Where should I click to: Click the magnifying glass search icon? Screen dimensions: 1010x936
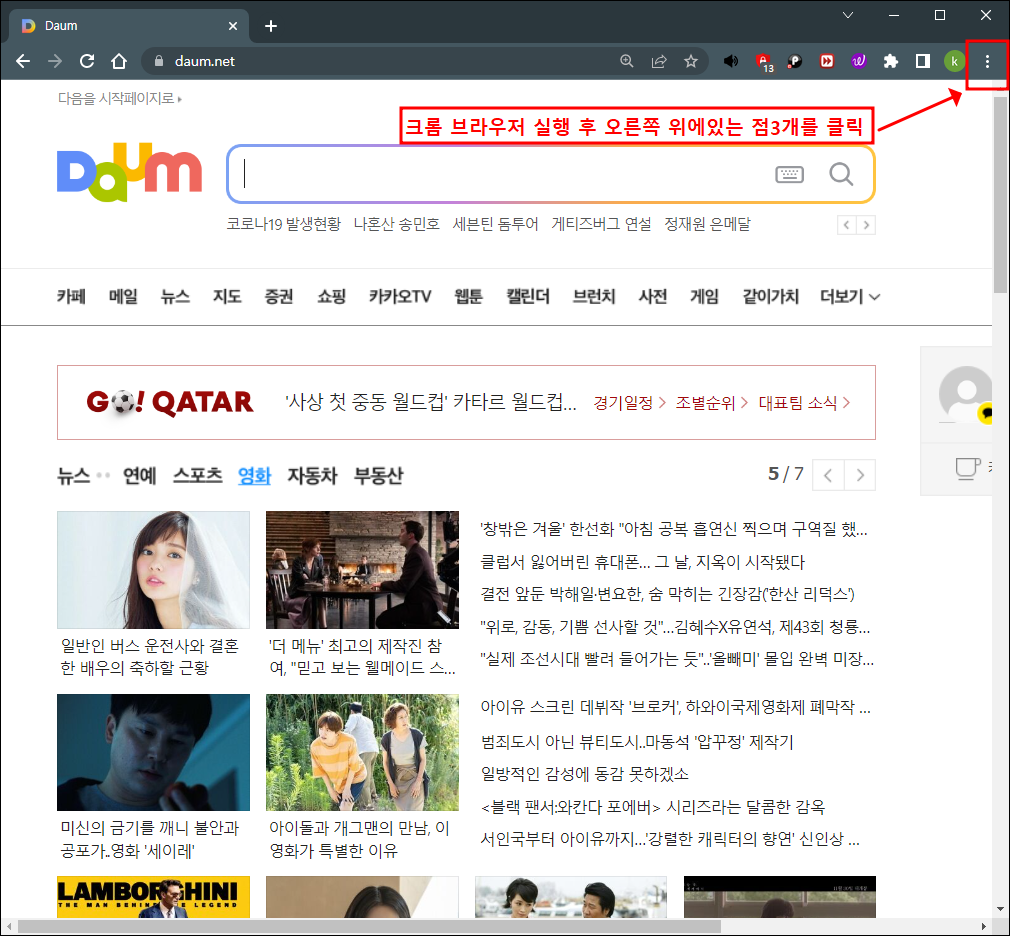[x=841, y=174]
